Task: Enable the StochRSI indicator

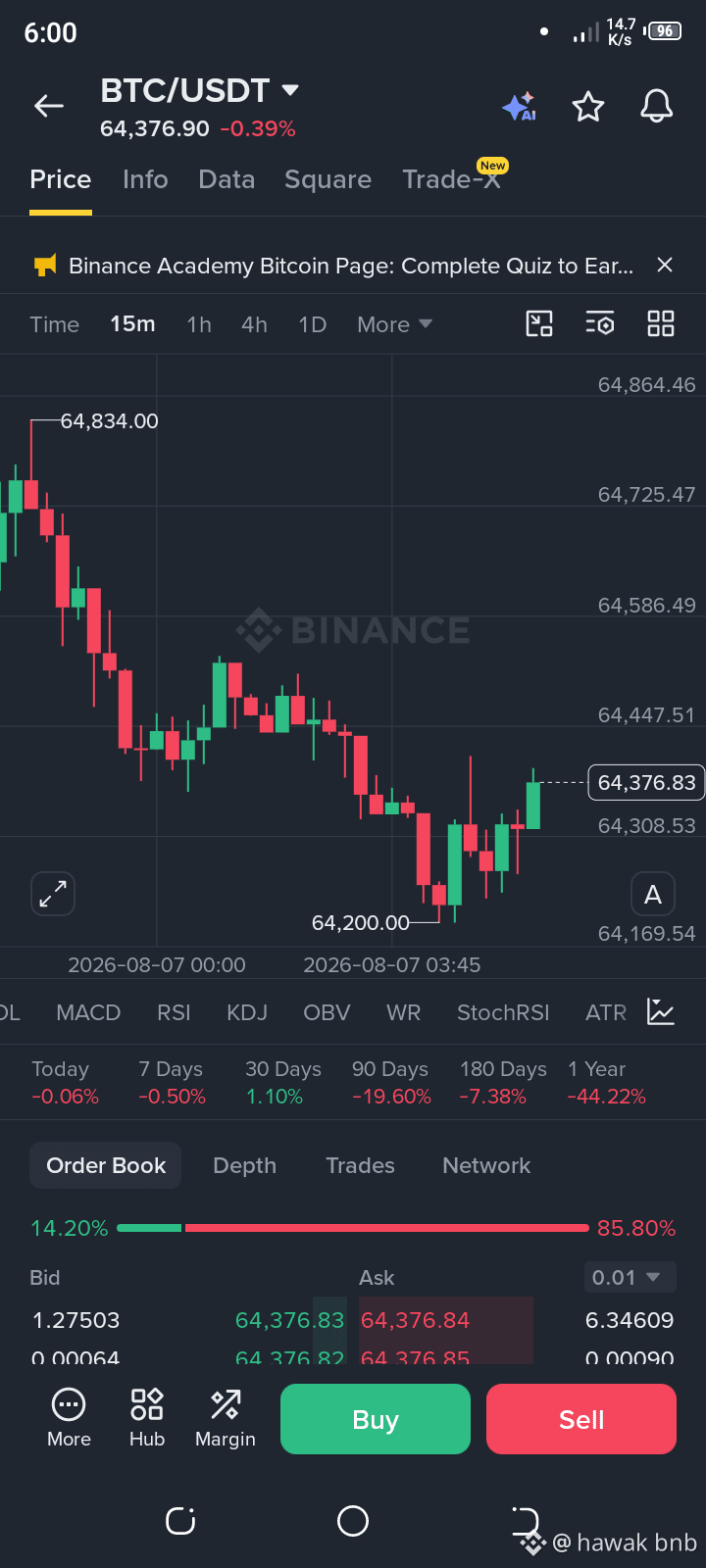Action: point(503,1012)
